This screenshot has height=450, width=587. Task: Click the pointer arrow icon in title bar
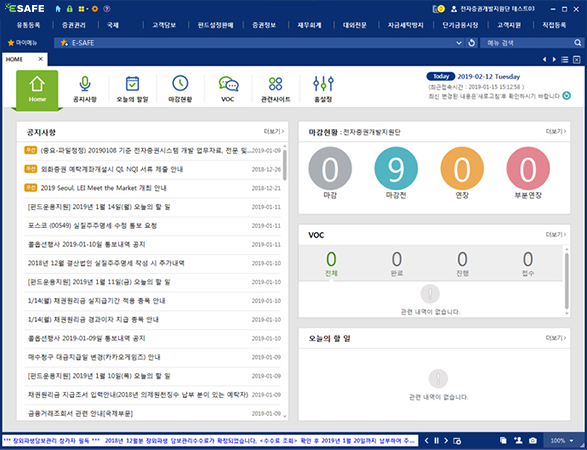point(58,9)
